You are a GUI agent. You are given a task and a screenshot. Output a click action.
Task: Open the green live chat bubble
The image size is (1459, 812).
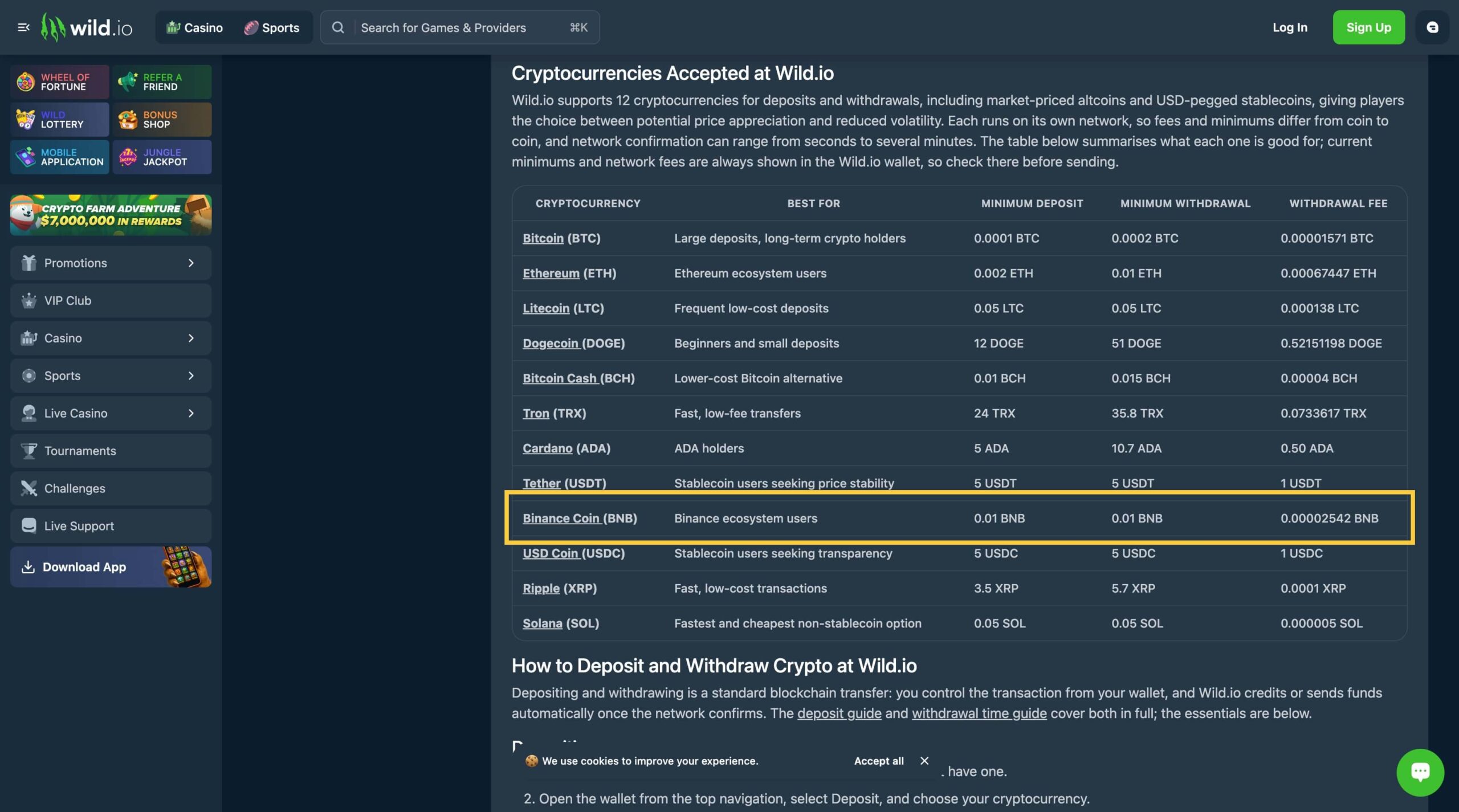click(x=1420, y=773)
